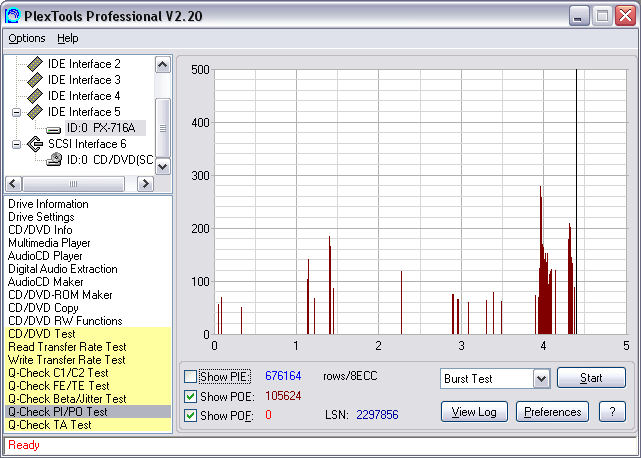Select IDE Interface 2 in the tree
The image size is (641, 458).
click(84, 64)
